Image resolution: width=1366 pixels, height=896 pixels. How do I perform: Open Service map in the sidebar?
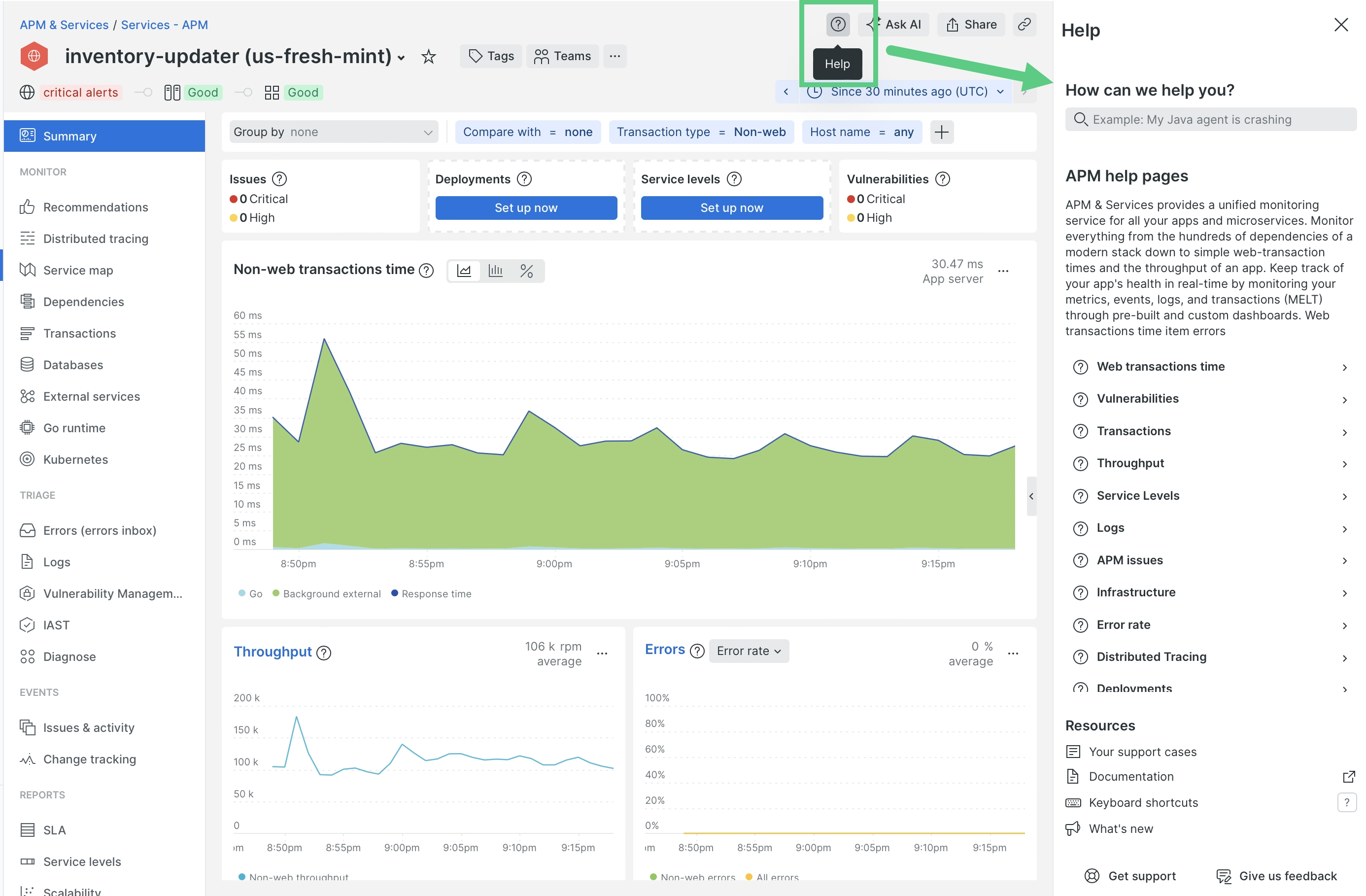tap(104, 271)
